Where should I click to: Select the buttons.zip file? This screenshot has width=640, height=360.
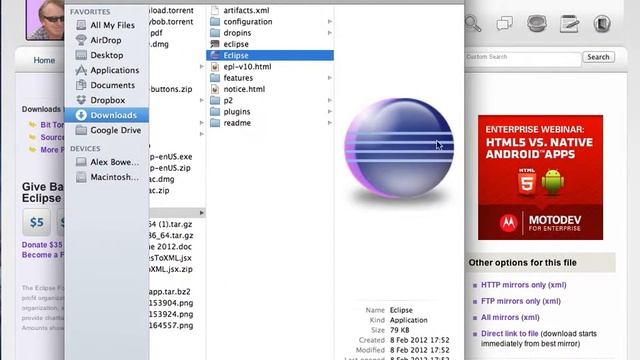171,89
